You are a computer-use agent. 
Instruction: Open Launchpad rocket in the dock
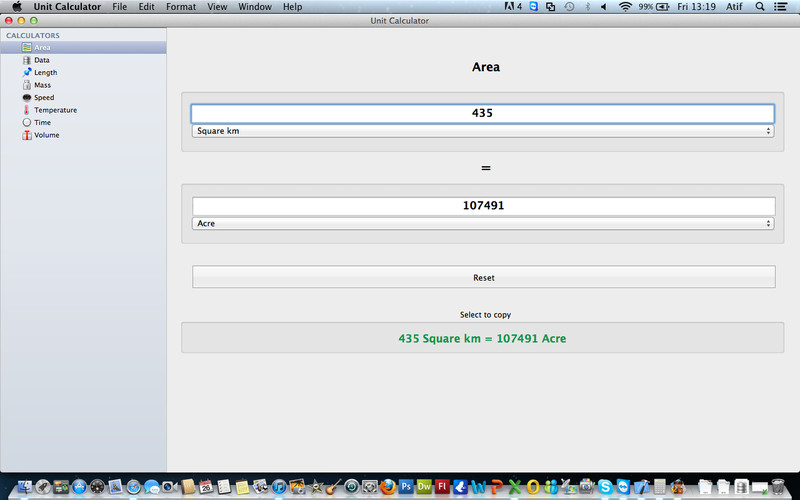click(43, 487)
